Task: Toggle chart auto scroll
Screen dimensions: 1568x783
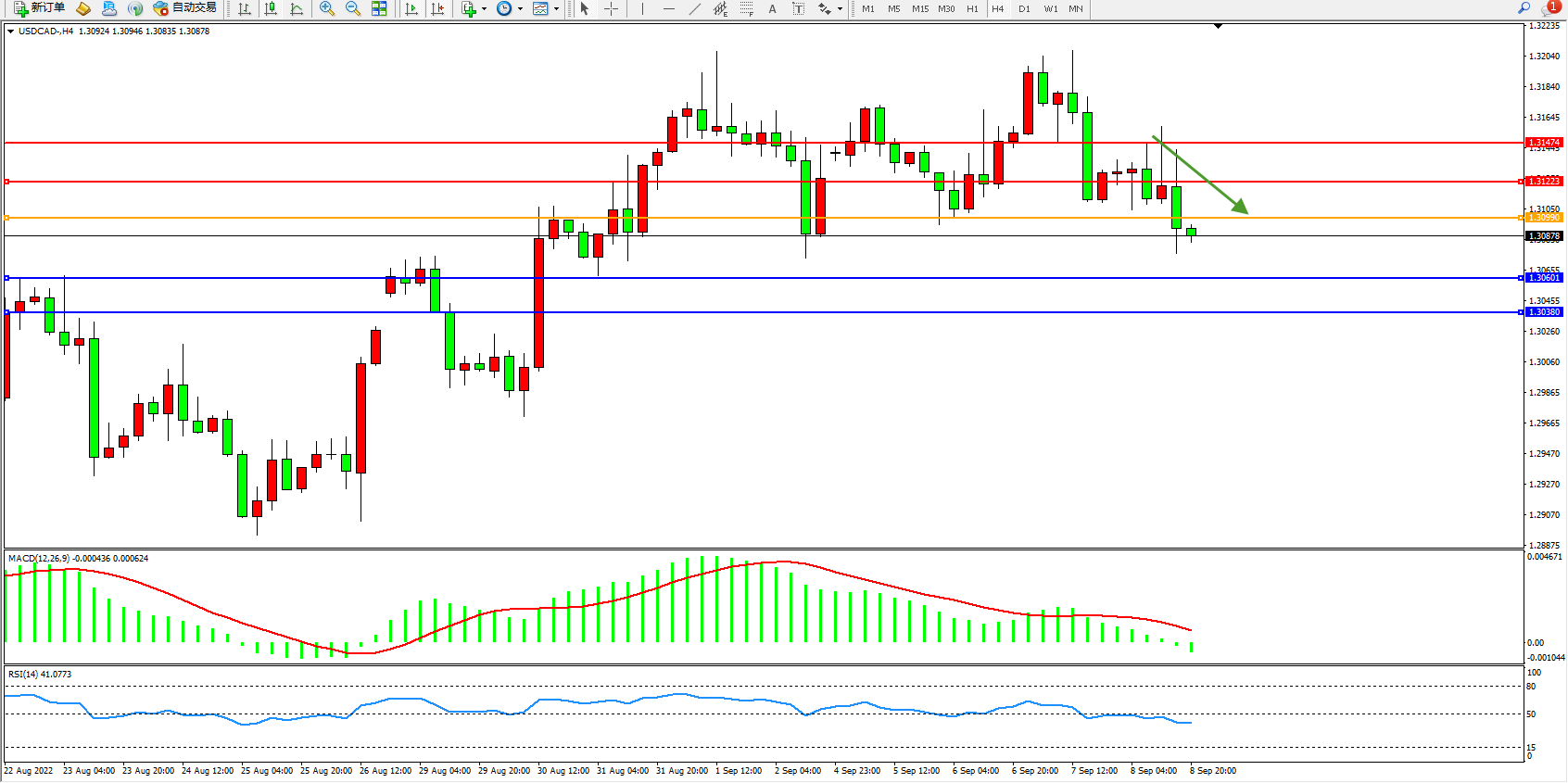Action: 411,8
